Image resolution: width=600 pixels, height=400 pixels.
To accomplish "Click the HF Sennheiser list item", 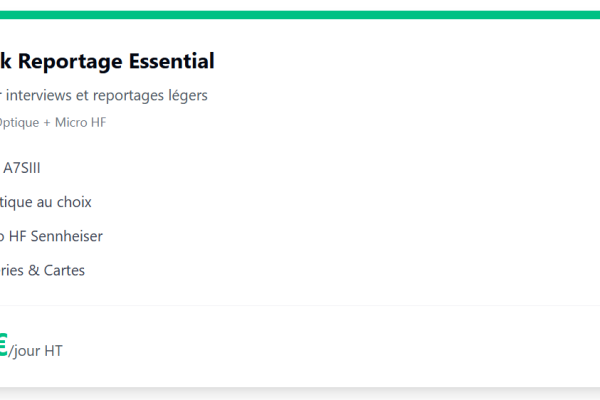I will point(51,236).
